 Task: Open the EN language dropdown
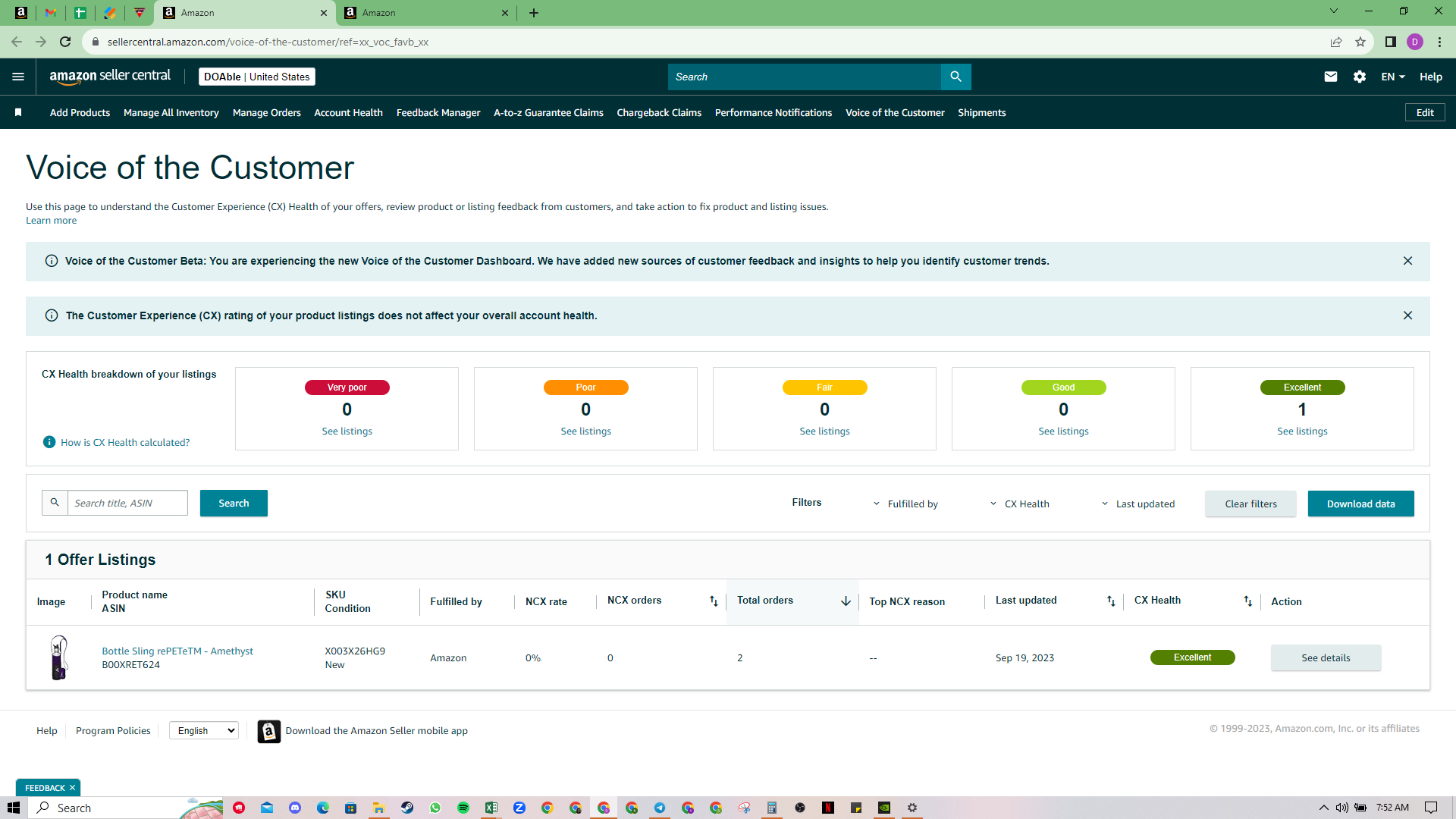click(1393, 77)
